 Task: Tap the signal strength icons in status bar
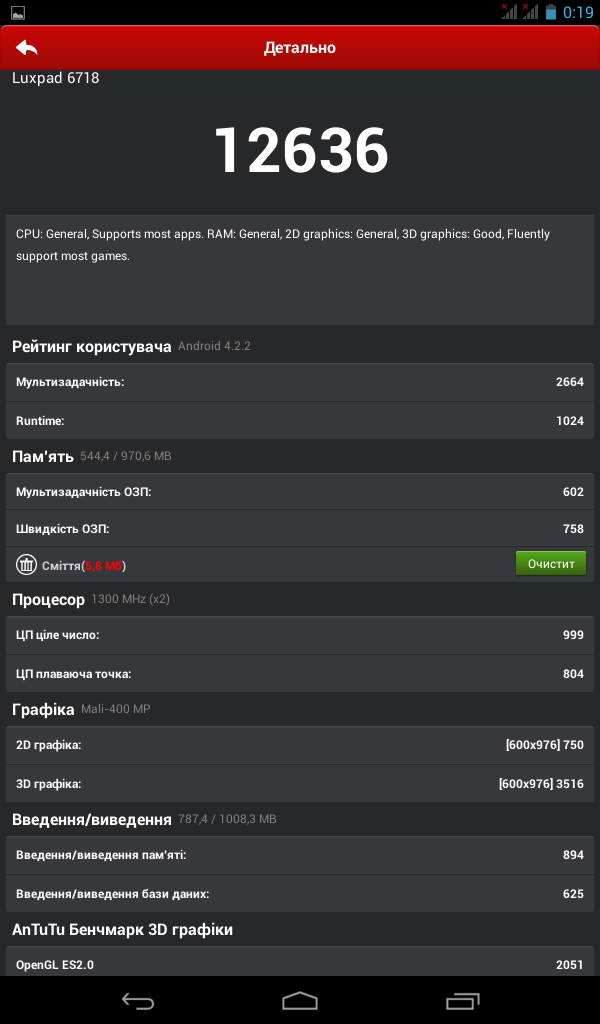tap(520, 11)
